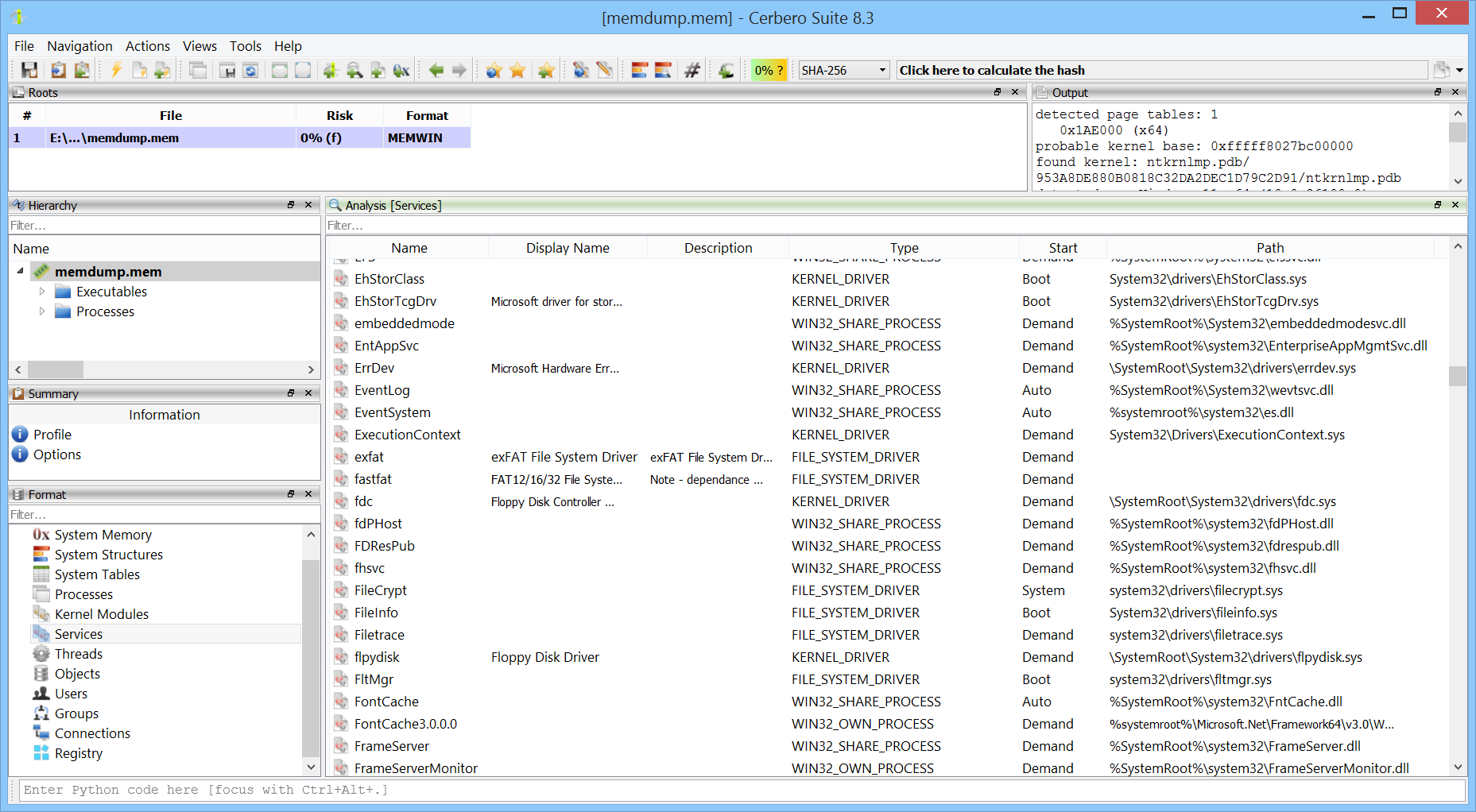Select the FltMgr service row
This screenshot has width=1476, height=812.
(x=887, y=679)
